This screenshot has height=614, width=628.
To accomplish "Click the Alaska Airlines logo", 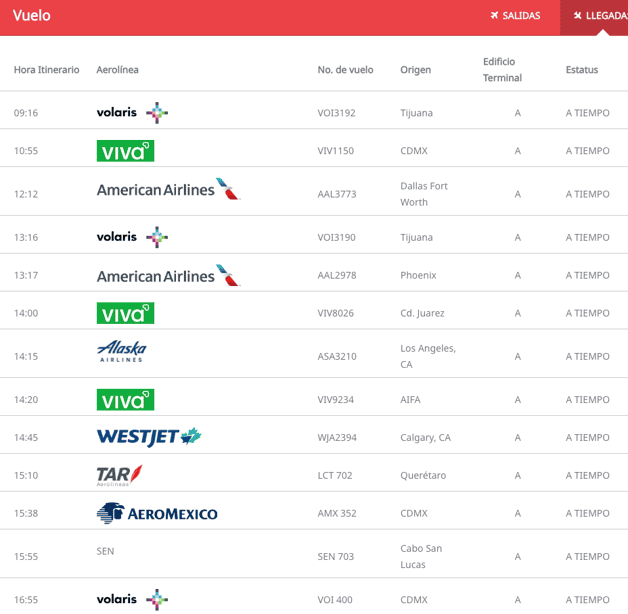I will 122,351.
